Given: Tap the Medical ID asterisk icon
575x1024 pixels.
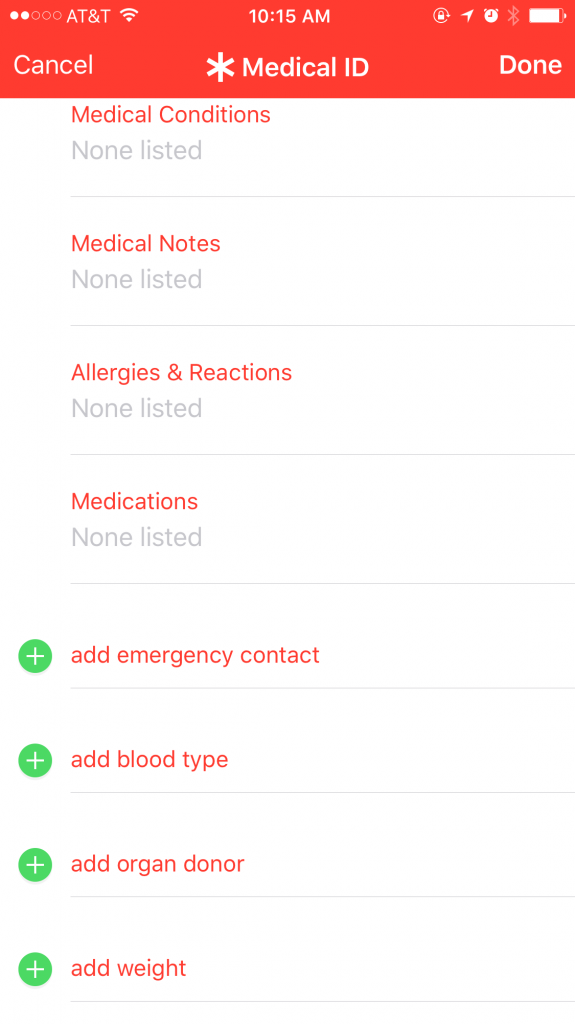Looking at the screenshot, I should tap(220, 67).
